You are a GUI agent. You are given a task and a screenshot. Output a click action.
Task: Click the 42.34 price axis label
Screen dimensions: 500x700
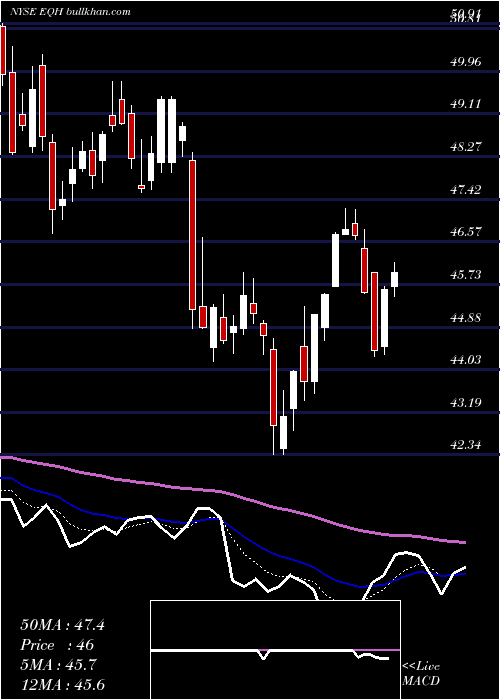pyautogui.click(x=466, y=445)
